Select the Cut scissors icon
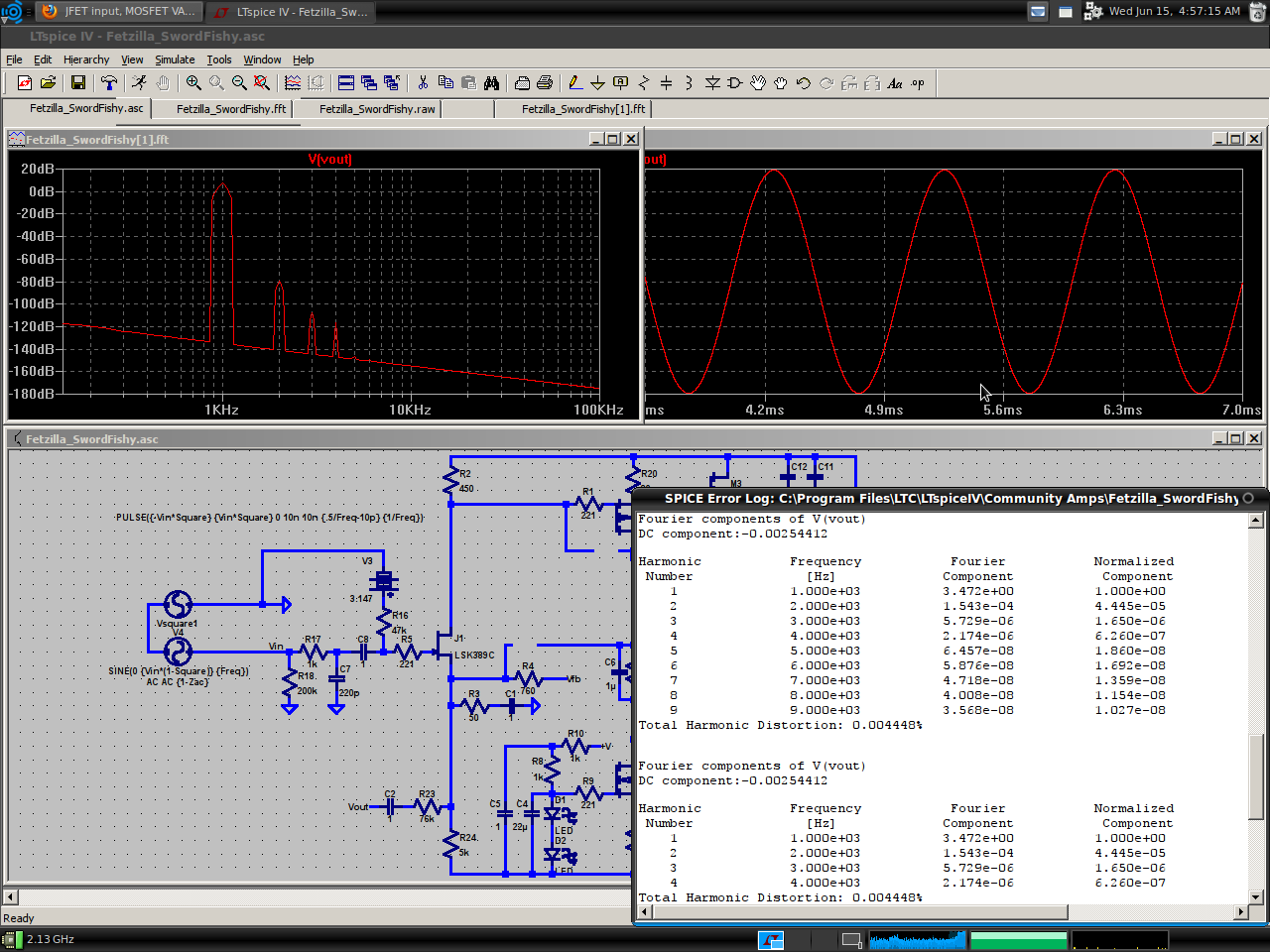Image resolution: width=1270 pixels, height=952 pixels. 423,83
